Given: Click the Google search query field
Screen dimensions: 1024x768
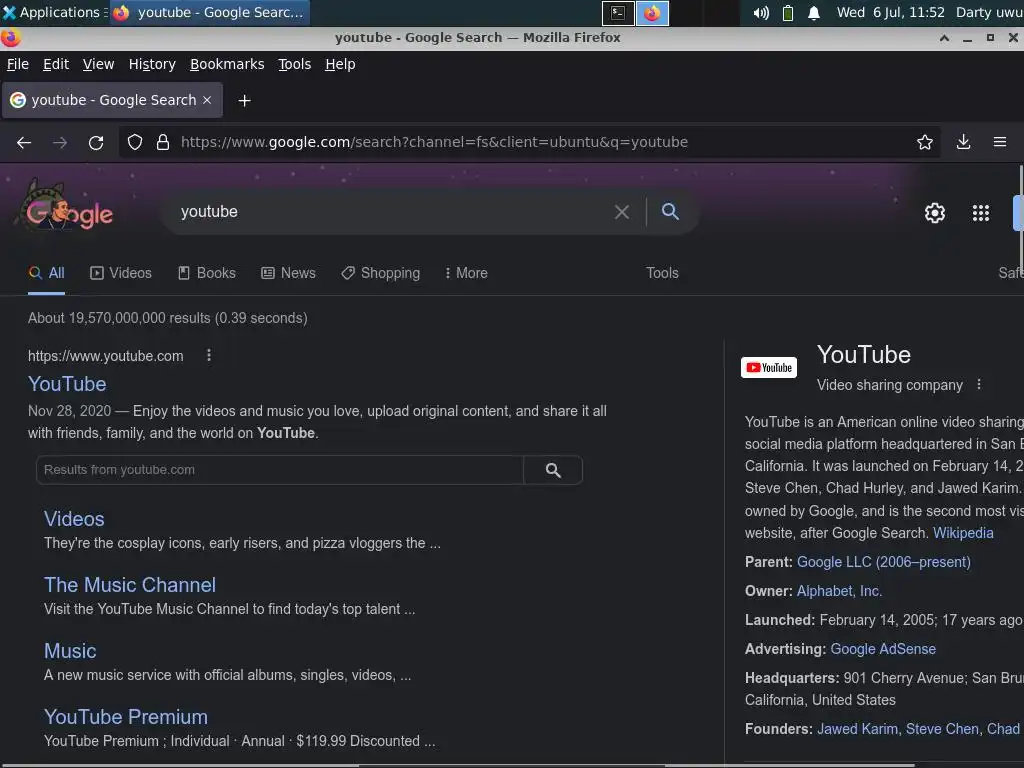Looking at the screenshot, I should (392, 212).
